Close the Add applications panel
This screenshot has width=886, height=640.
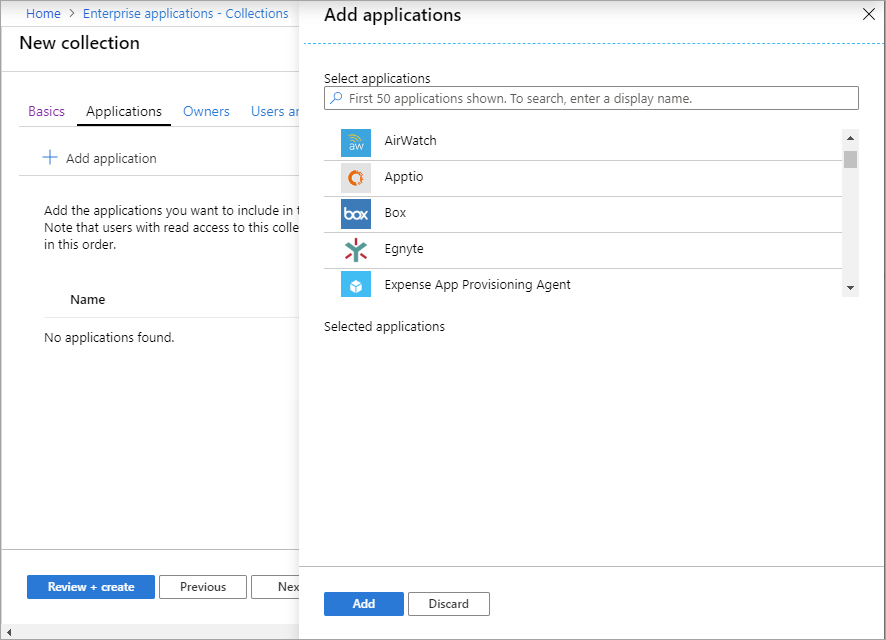click(x=868, y=15)
